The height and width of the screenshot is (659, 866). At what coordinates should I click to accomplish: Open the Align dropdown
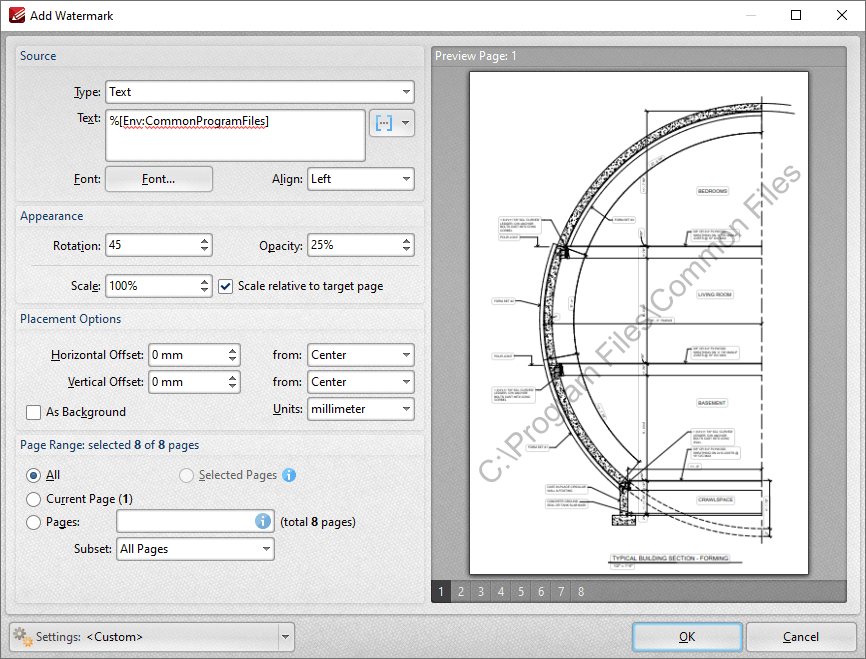(361, 179)
